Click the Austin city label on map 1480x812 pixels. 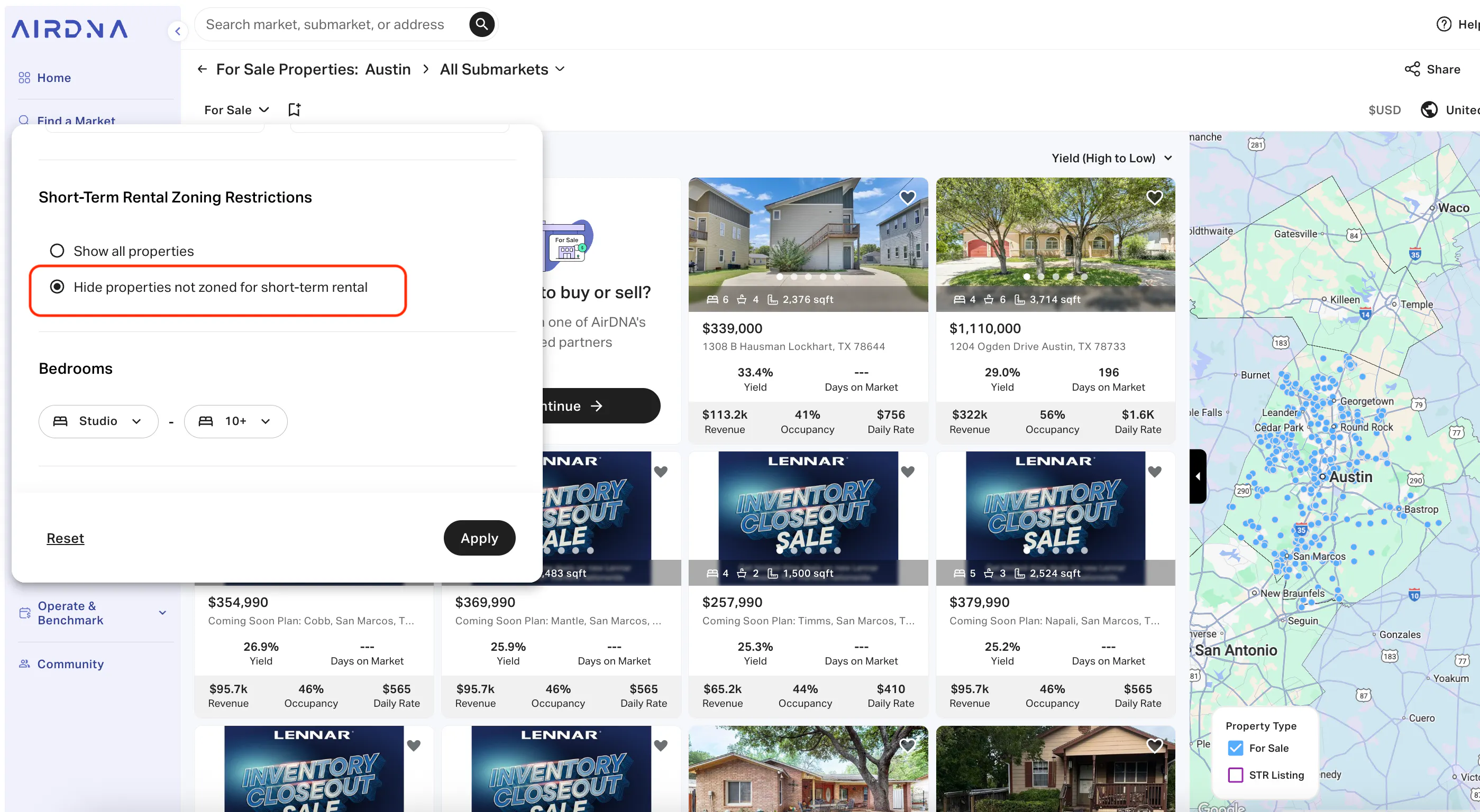pos(1350,477)
